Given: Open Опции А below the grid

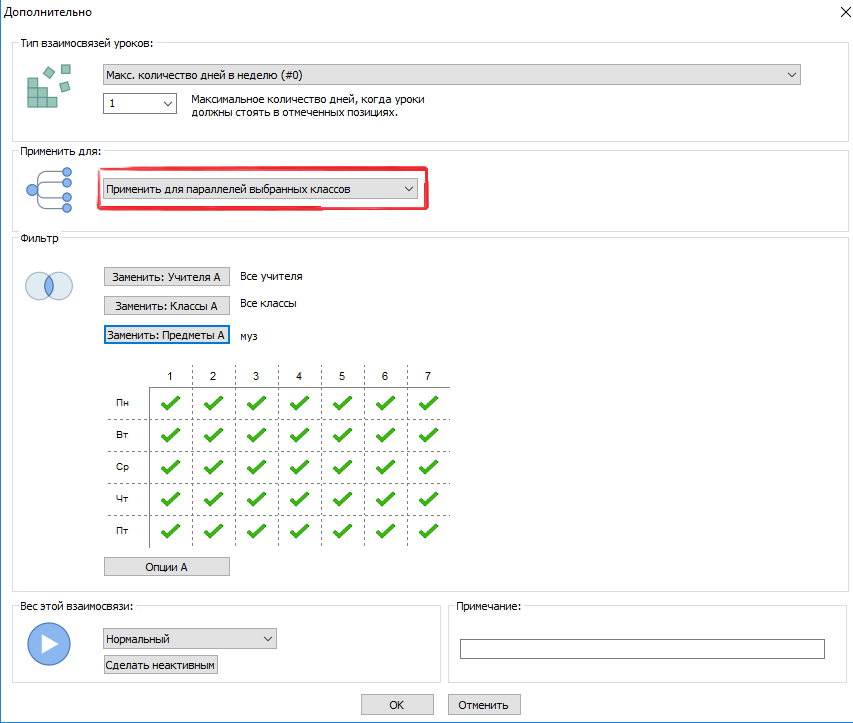Looking at the screenshot, I should tap(167, 567).
